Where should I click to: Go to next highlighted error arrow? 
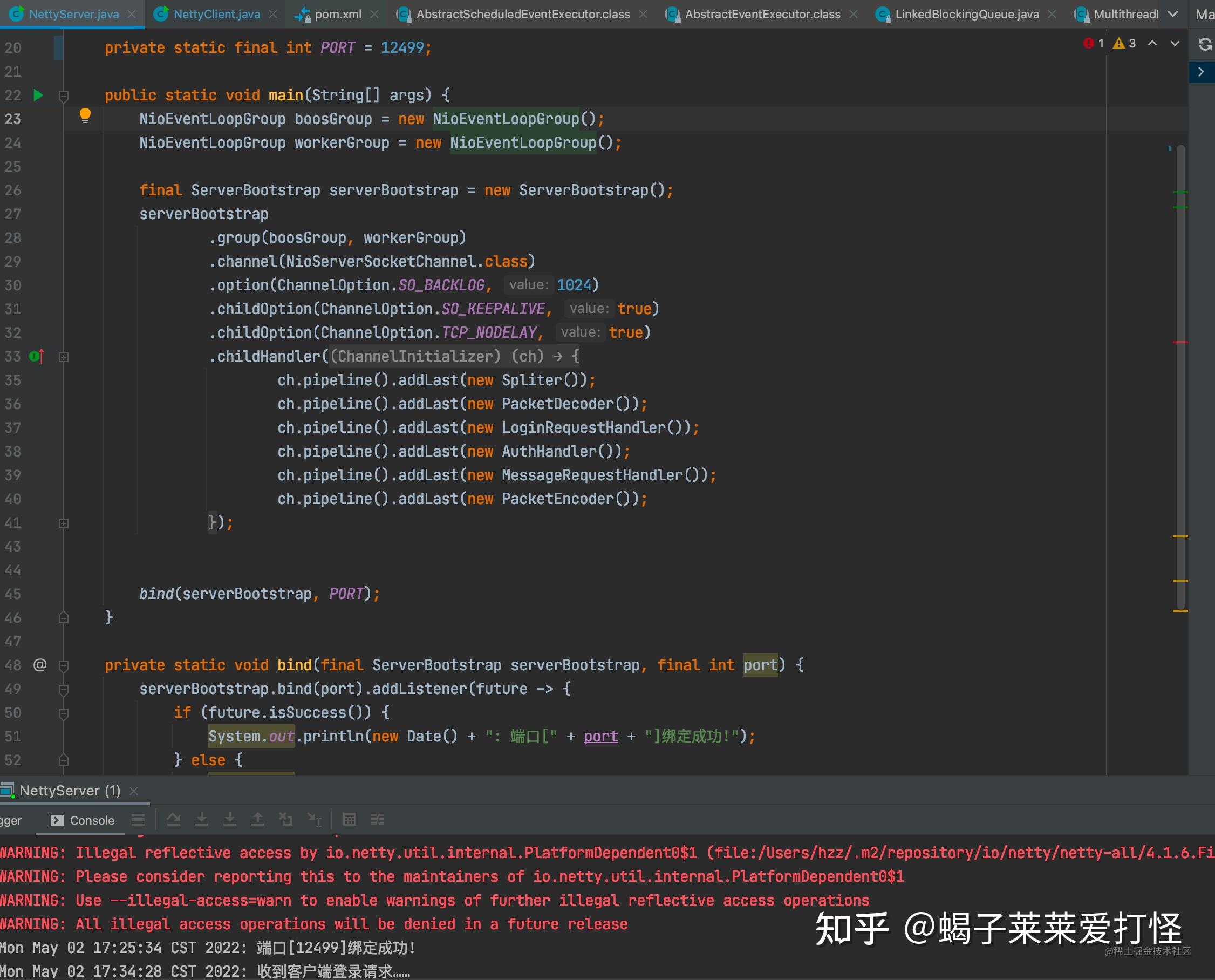(x=1175, y=44)
